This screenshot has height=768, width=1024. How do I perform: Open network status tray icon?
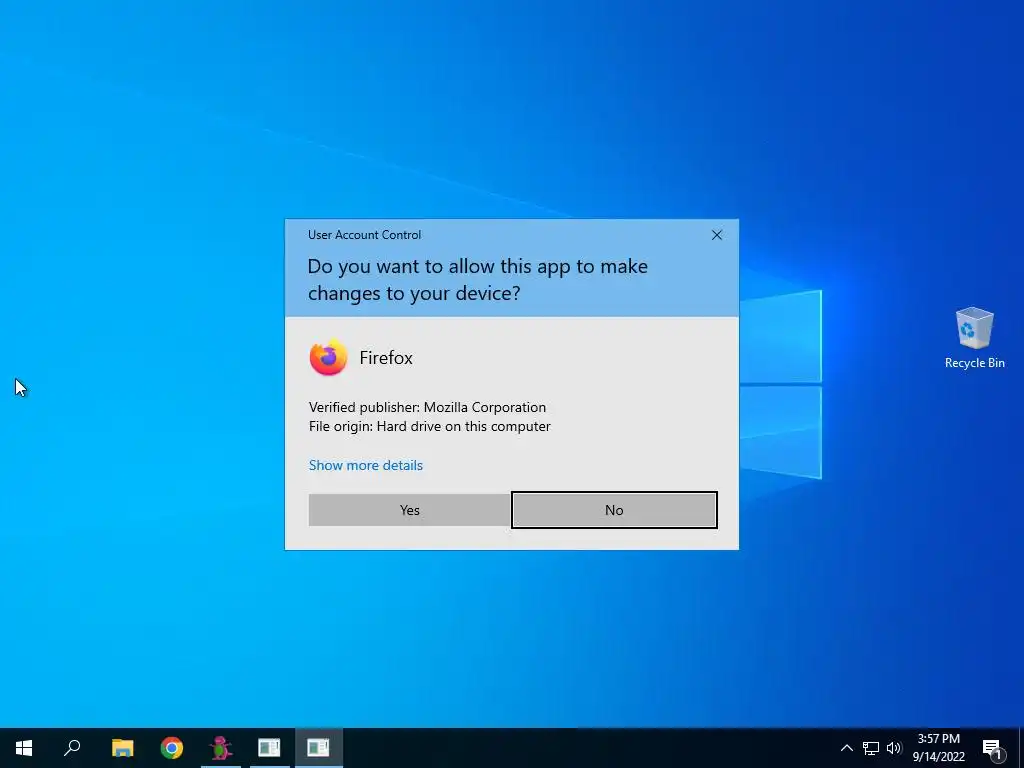click(x=871, y=748)
